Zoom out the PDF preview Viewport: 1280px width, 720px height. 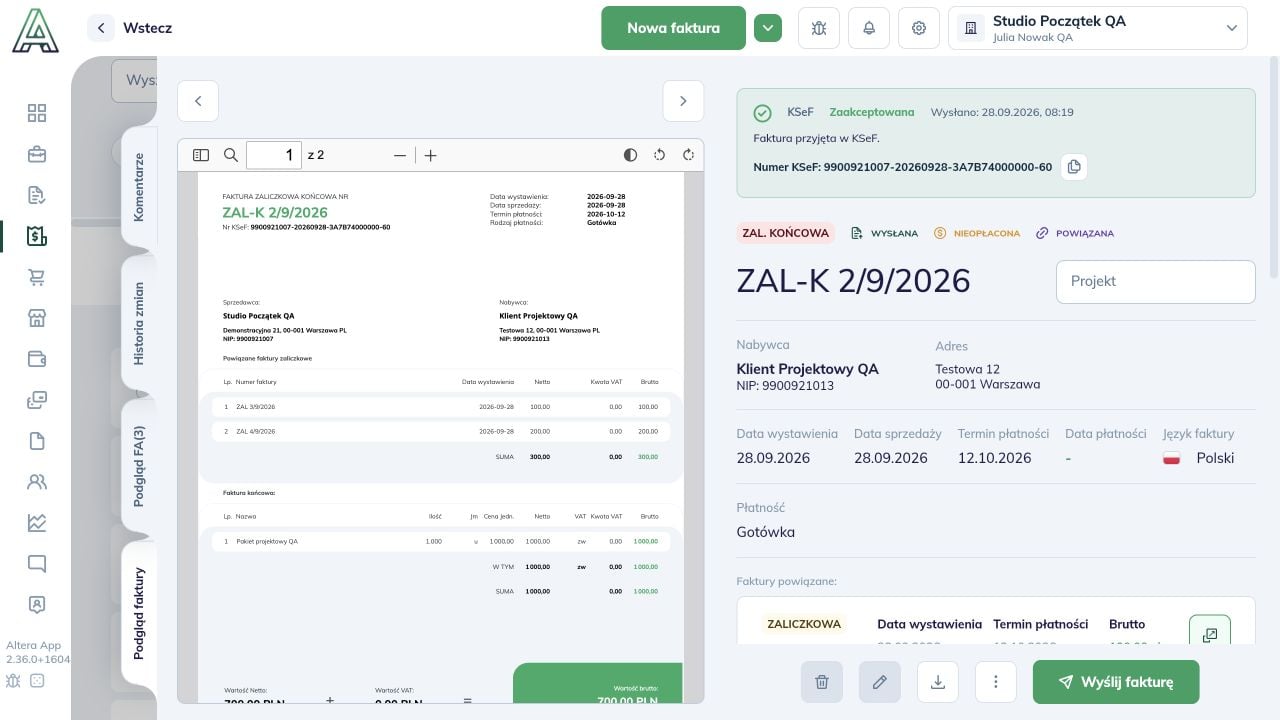tap(400, 155)
